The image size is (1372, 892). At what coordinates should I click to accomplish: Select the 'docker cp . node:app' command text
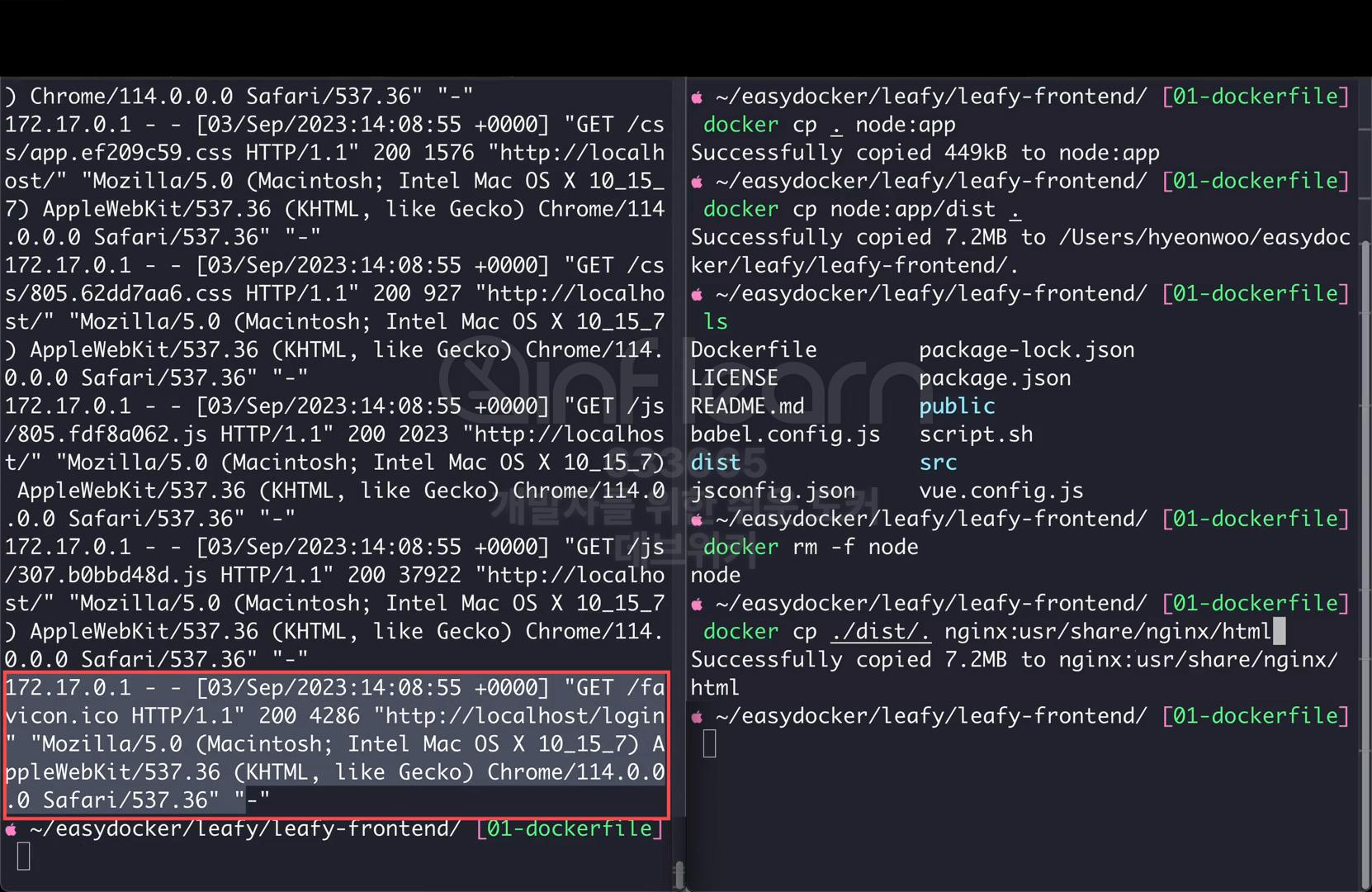(x=829, y=126)
